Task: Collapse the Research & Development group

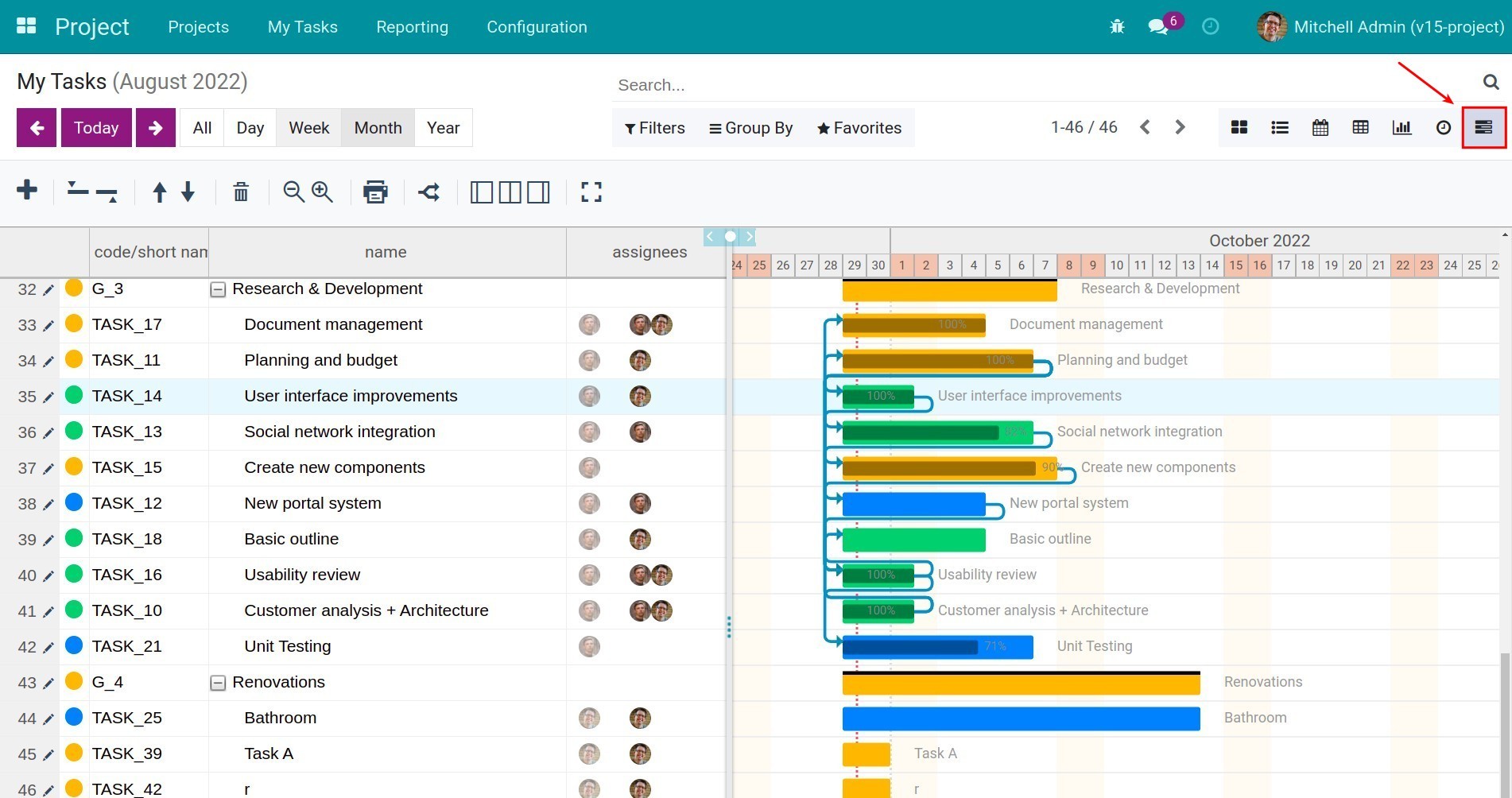Action: pyautogui.click(x=218, y=289)
